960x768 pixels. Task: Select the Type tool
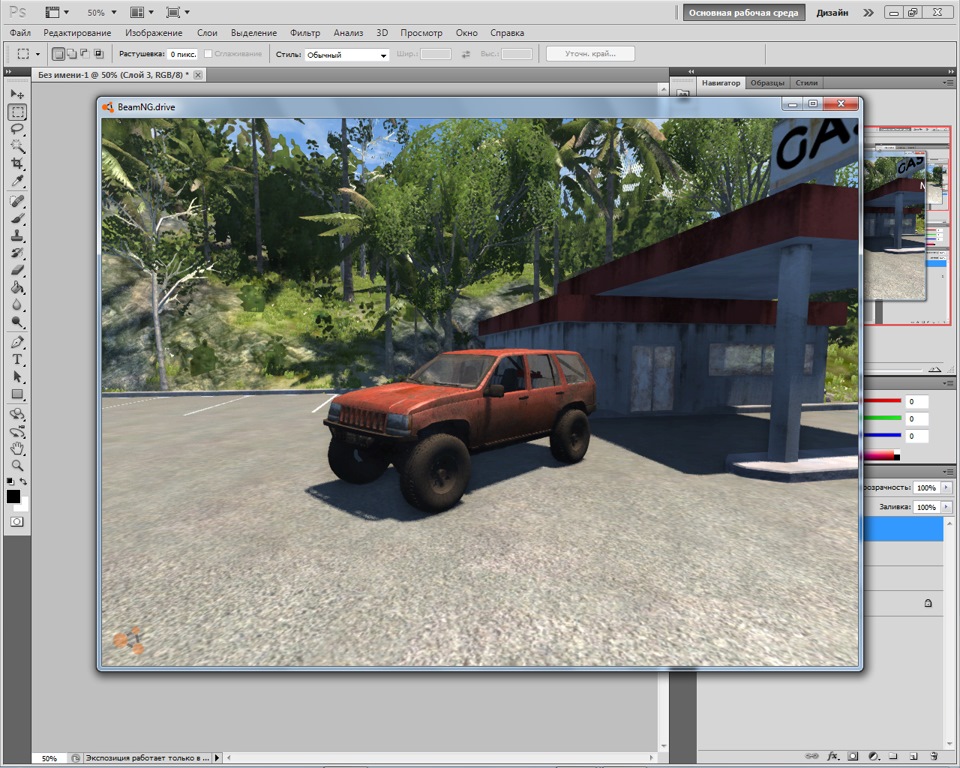(17, 360)
